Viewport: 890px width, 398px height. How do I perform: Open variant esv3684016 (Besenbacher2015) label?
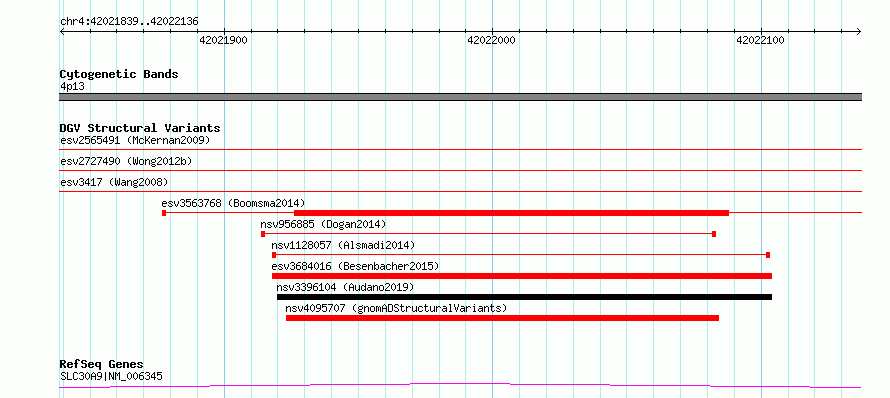[355, 266]
